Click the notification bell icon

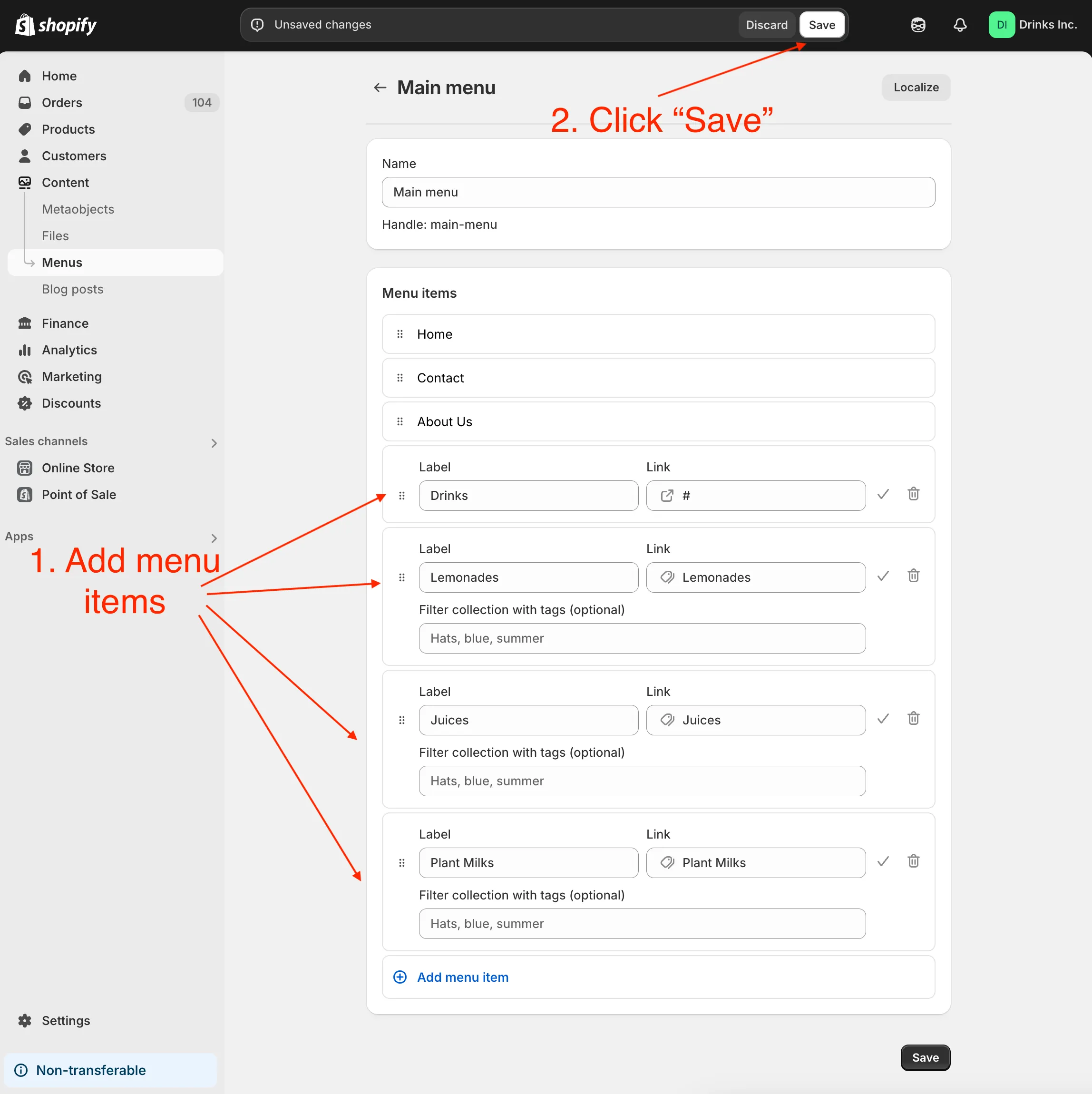(959, 24)
